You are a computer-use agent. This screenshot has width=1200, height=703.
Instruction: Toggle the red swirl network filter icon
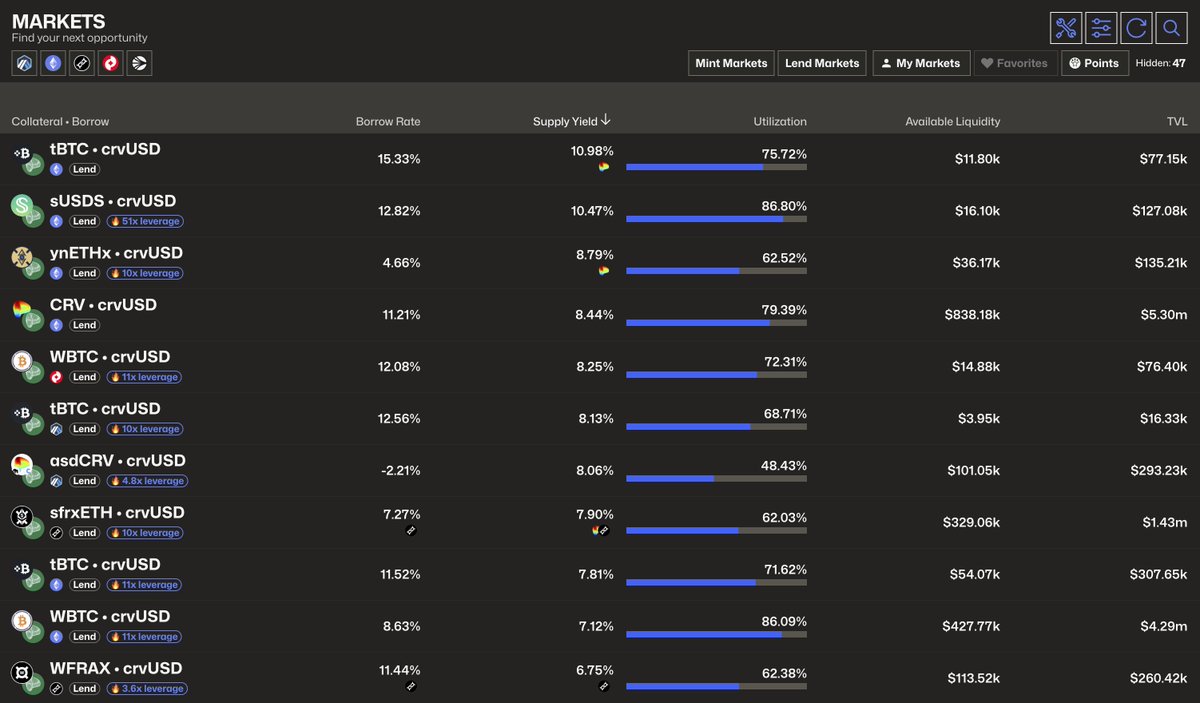[x=111, y=63]
